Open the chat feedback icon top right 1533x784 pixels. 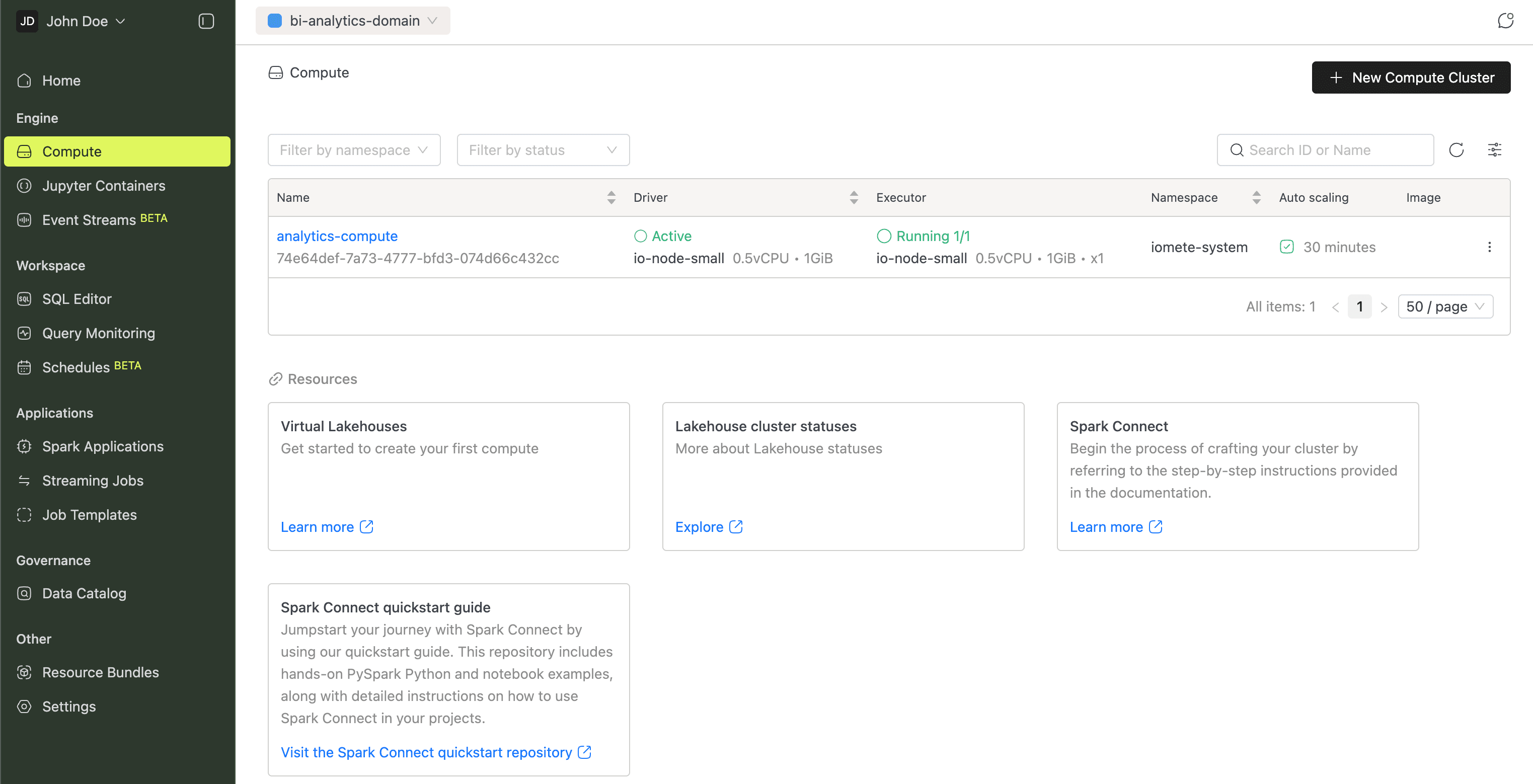1505,21
